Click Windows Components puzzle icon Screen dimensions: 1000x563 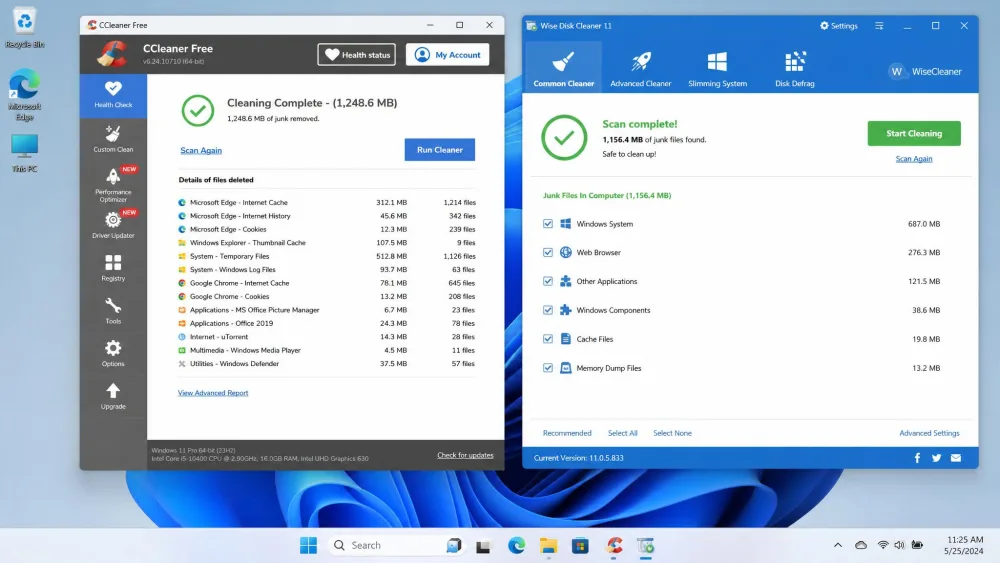click(566, 310)
